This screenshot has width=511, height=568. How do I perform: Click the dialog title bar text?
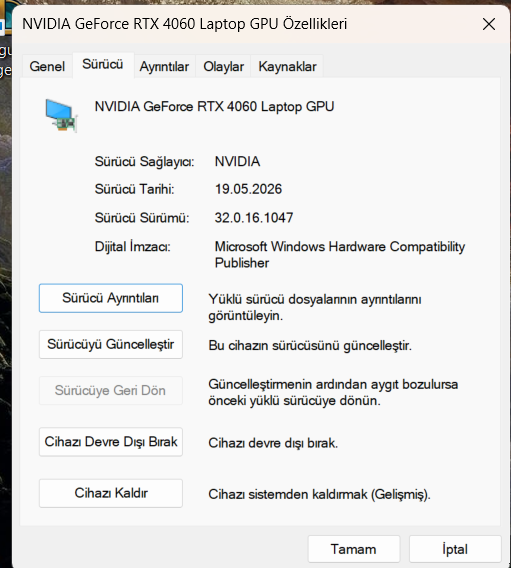click(185, 24)
